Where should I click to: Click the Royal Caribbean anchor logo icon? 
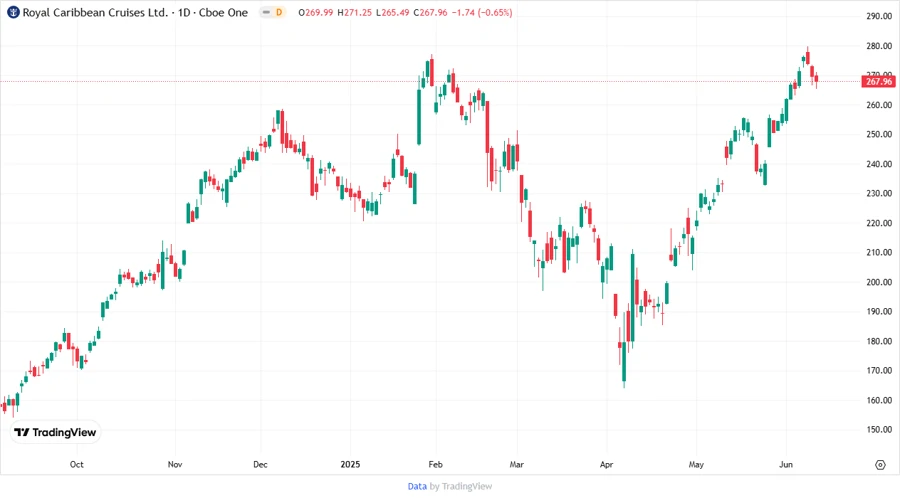pyautogui.click(x=13, y=12)
